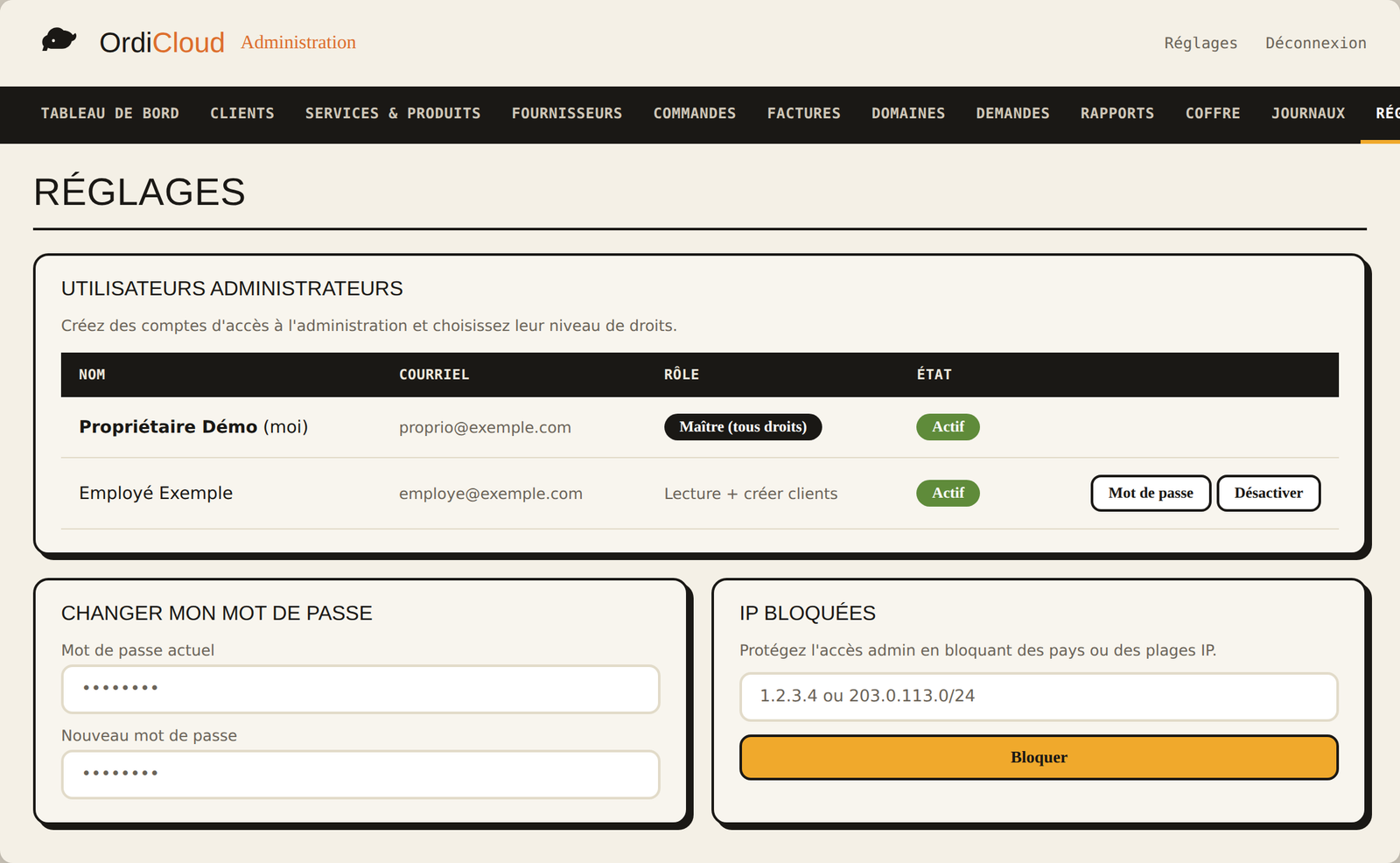Navigate to Demandes
The height and width of the screenshot is (863, 1400).
(1013, 114)
